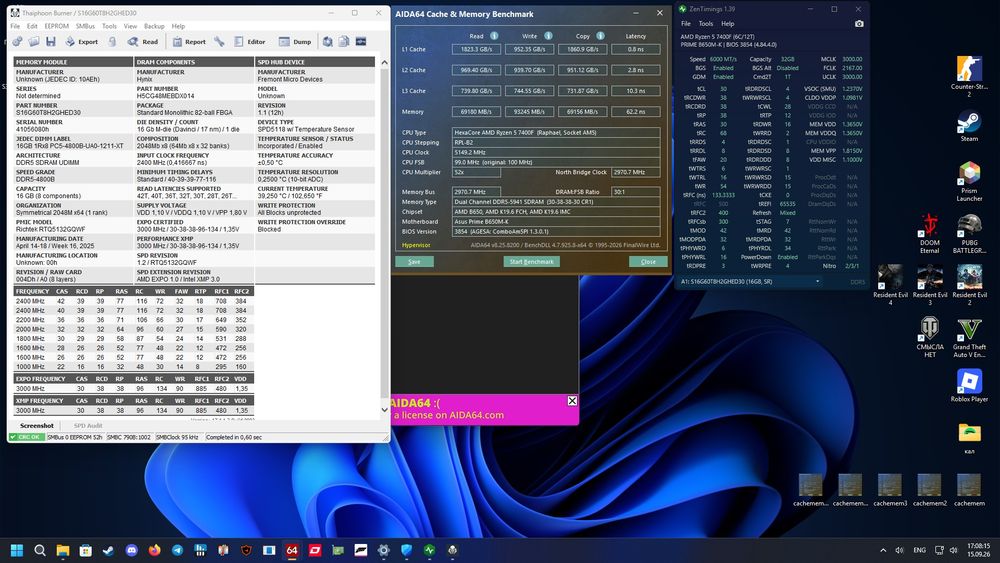Select the Screenshot tab in Thaiphoon Burner
Viewport: 1000px width, 563px height.
click(36, 425)
